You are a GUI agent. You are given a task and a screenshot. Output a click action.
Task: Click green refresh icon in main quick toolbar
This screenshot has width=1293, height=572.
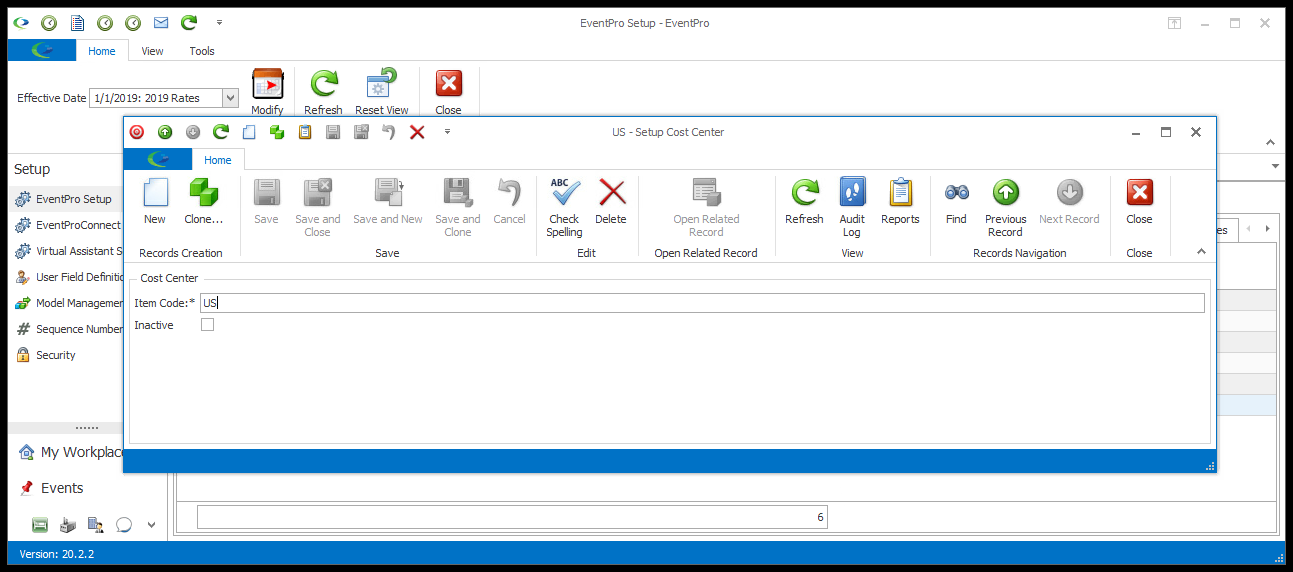[x=188, y=22]
